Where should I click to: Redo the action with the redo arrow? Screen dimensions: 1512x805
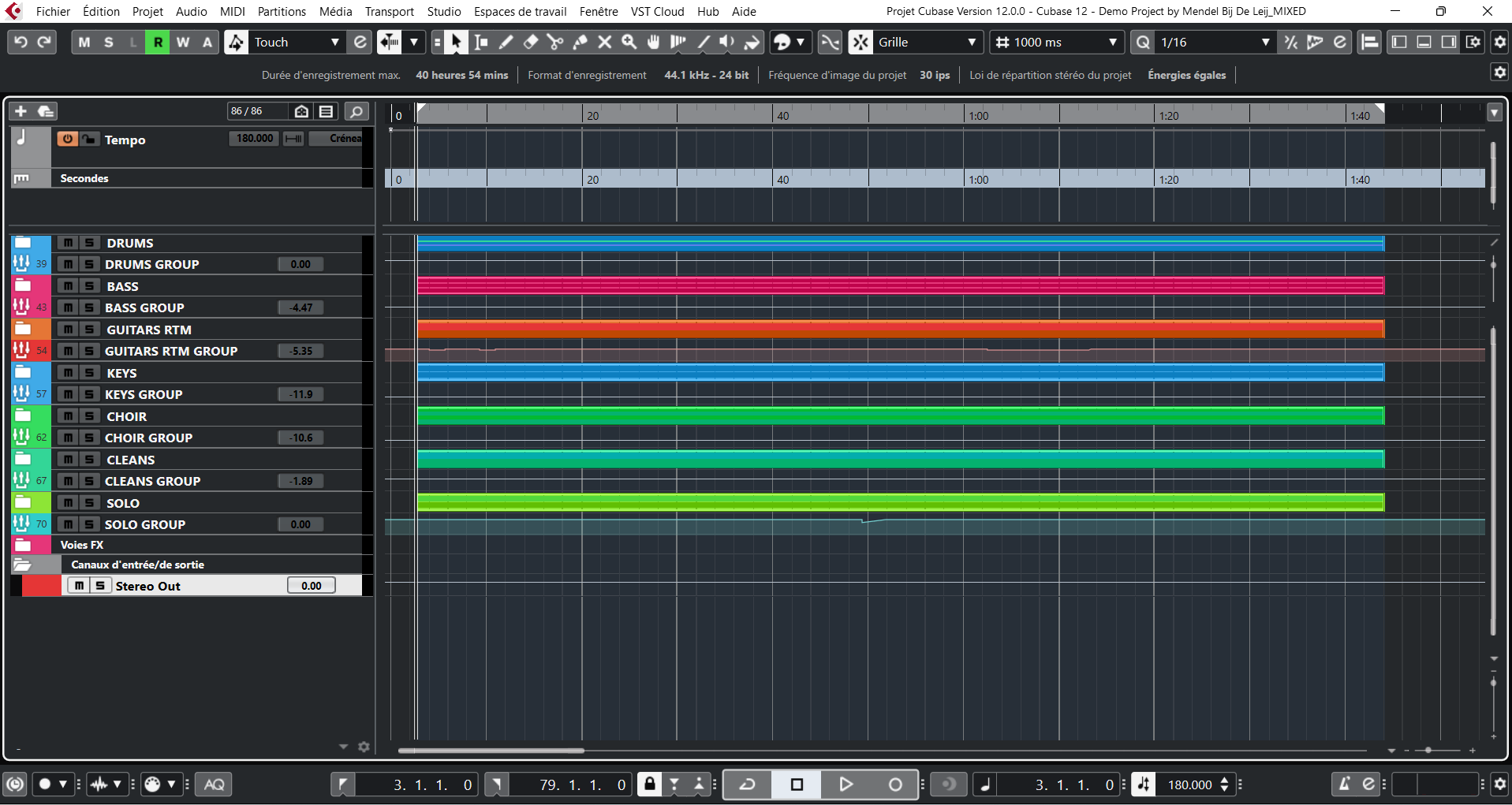(x=45, y=43)
